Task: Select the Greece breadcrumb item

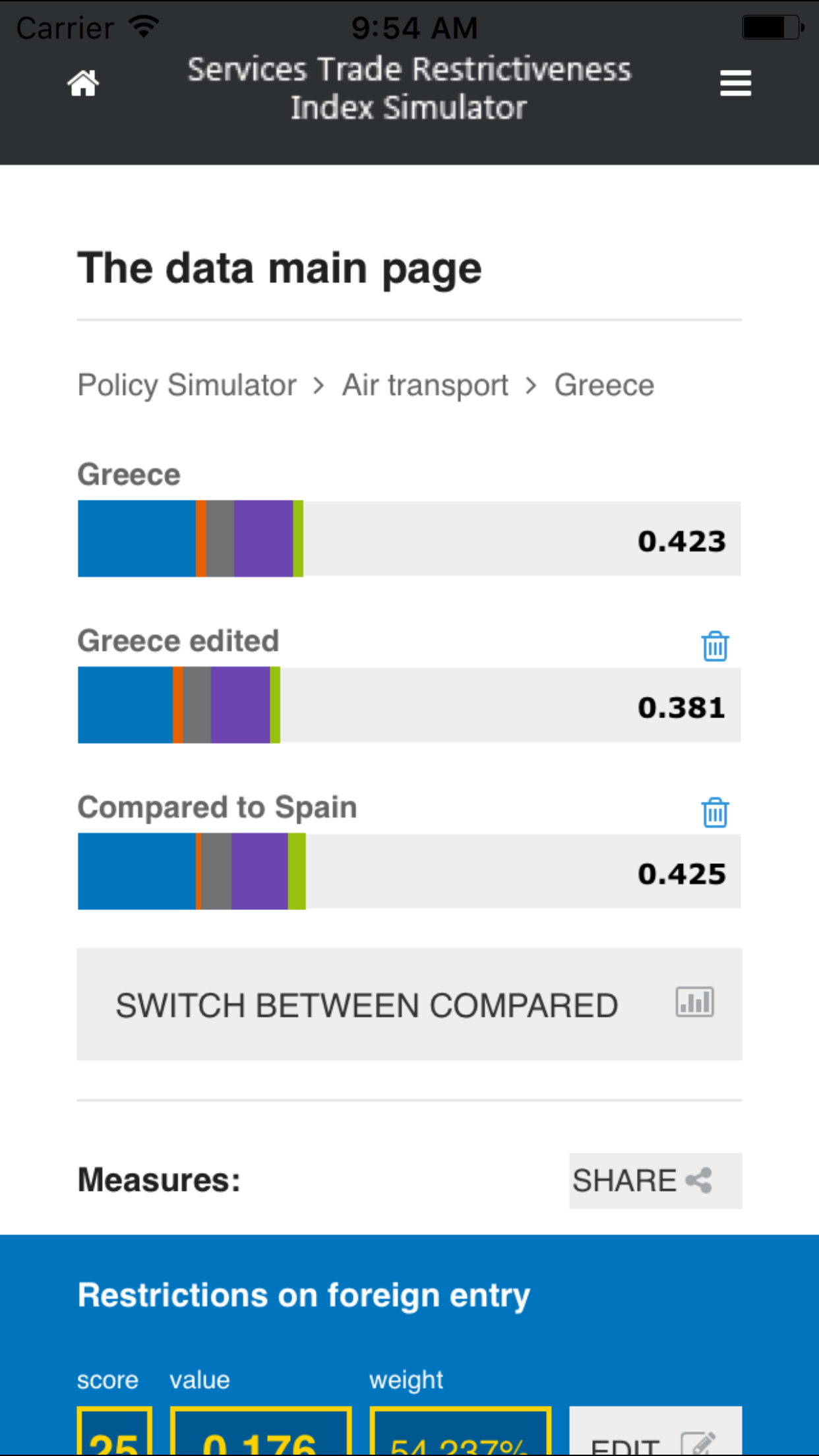Action: point(604,385)
